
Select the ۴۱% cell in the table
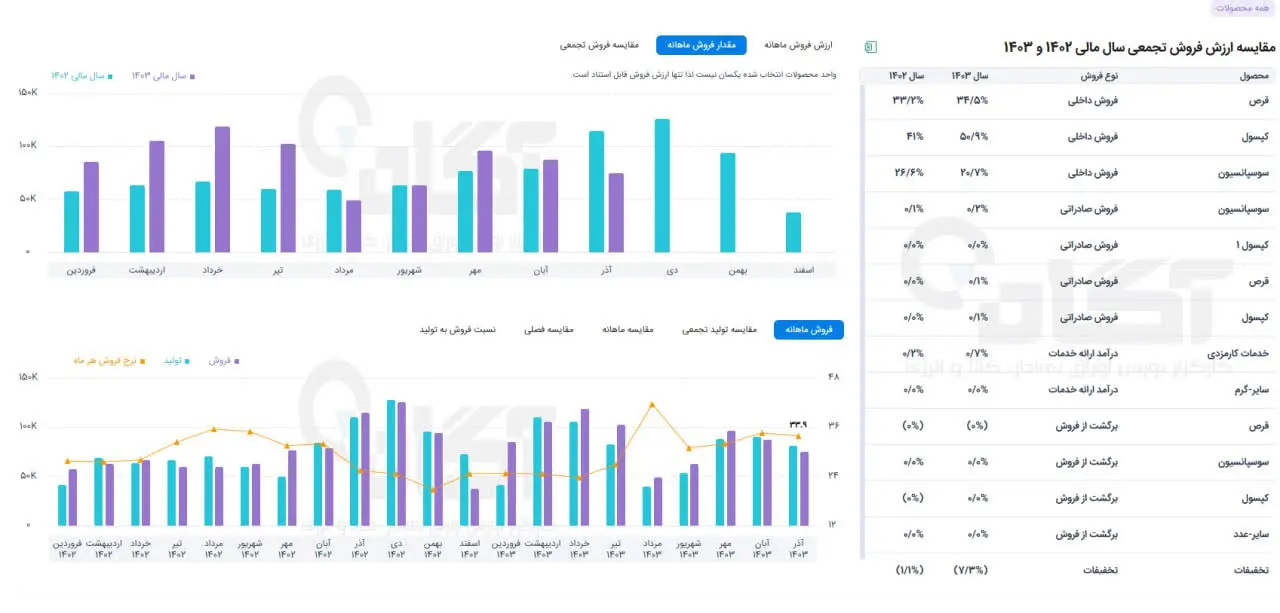(914, 136)
